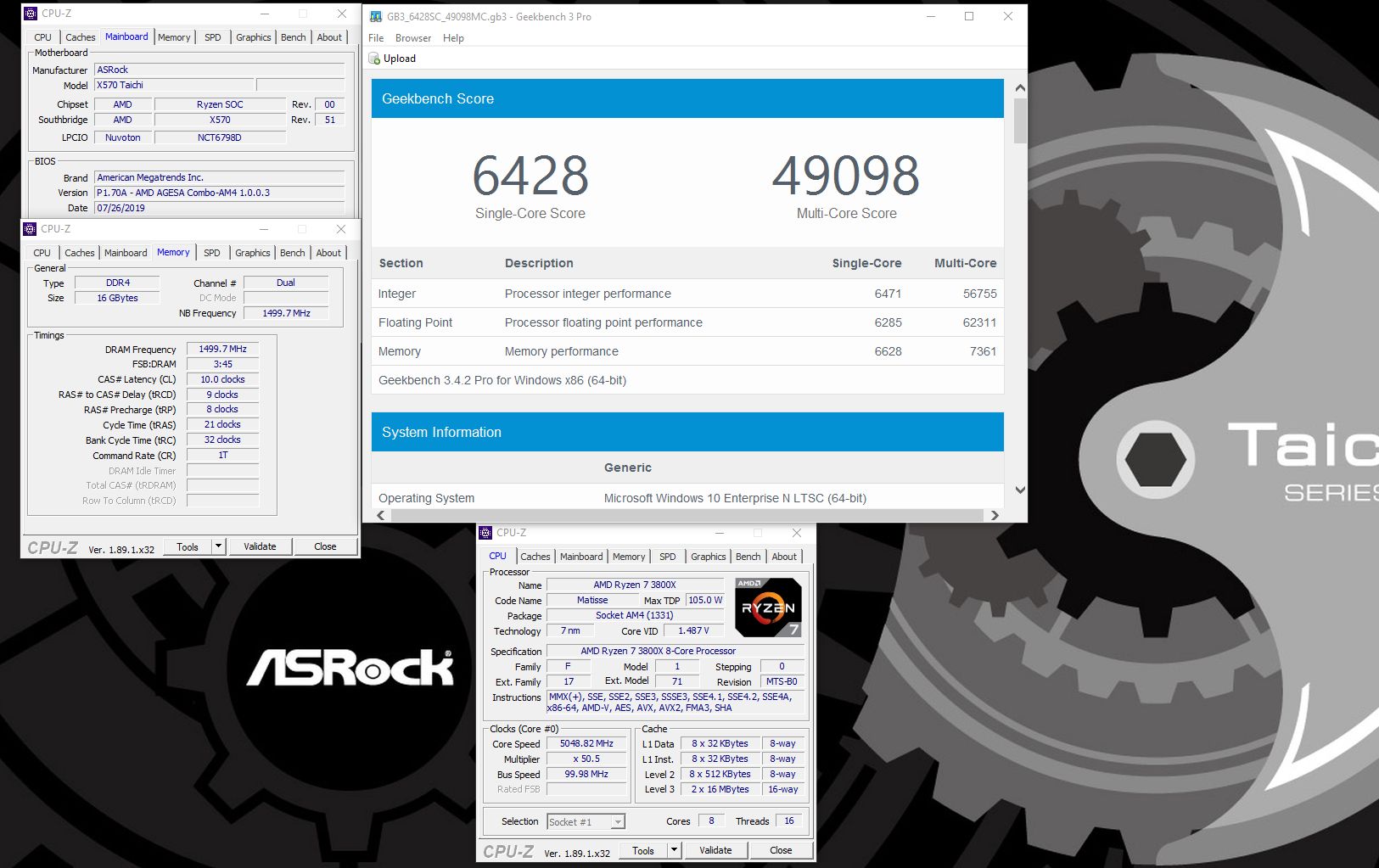This screenshot has width=1379, height=868.
Task: Click Geekbench vertical scrollbar down arrow
Action: 1020,490
